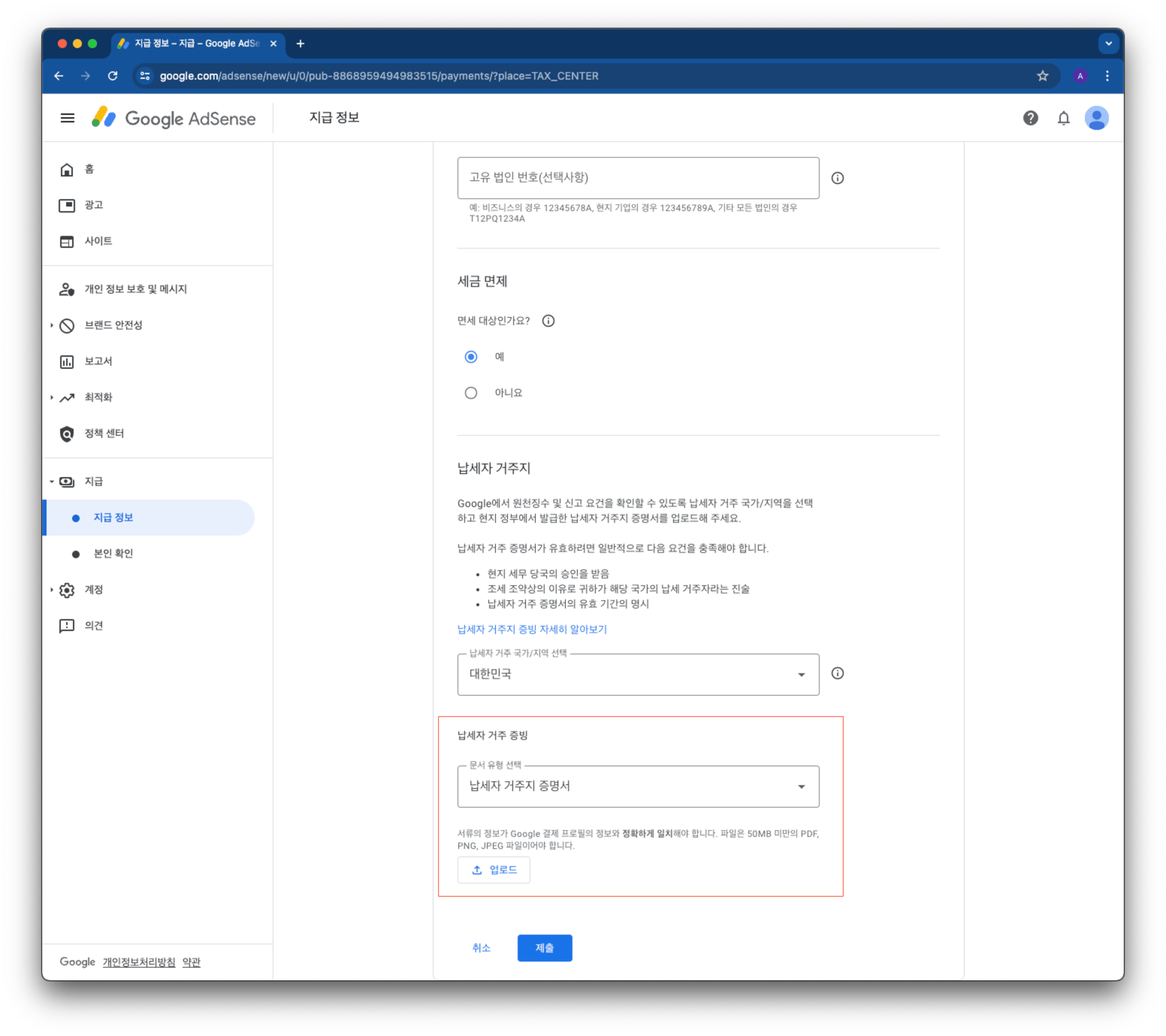Click the 광고 ads icon in sidebar
Image resolution: width=1166 pixels, height=1036 pixels.
(x=67, y=205)
